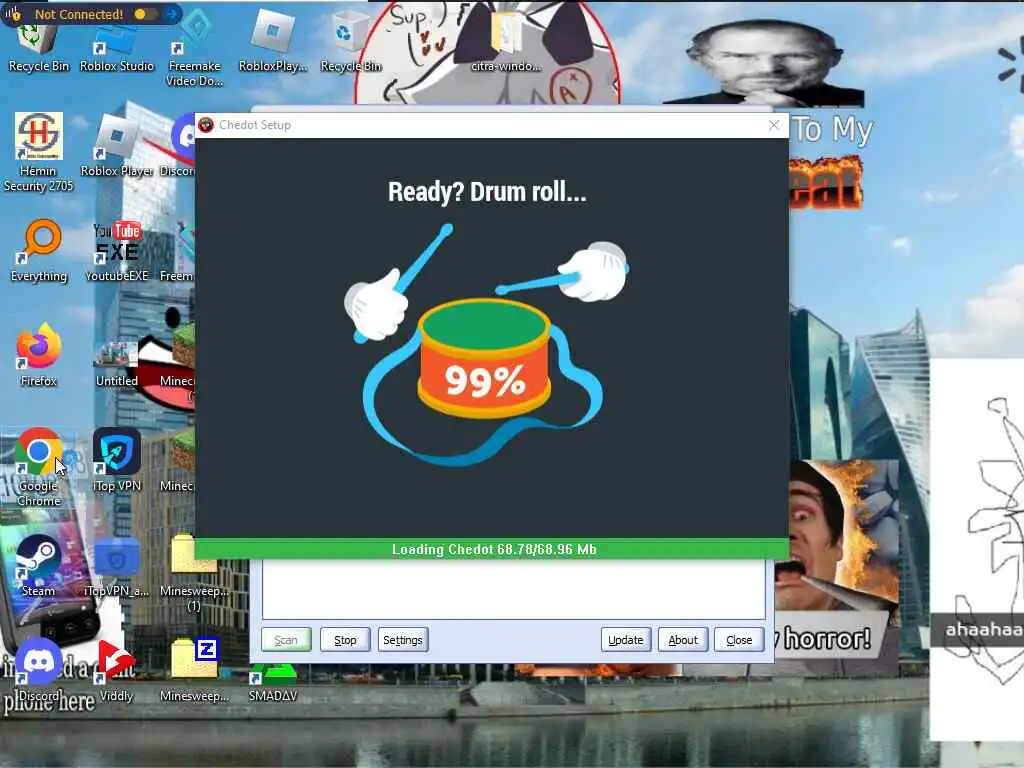1024x768 pixels.
Task: Select the Untitled image file icon
Action: tap(117, 362)
